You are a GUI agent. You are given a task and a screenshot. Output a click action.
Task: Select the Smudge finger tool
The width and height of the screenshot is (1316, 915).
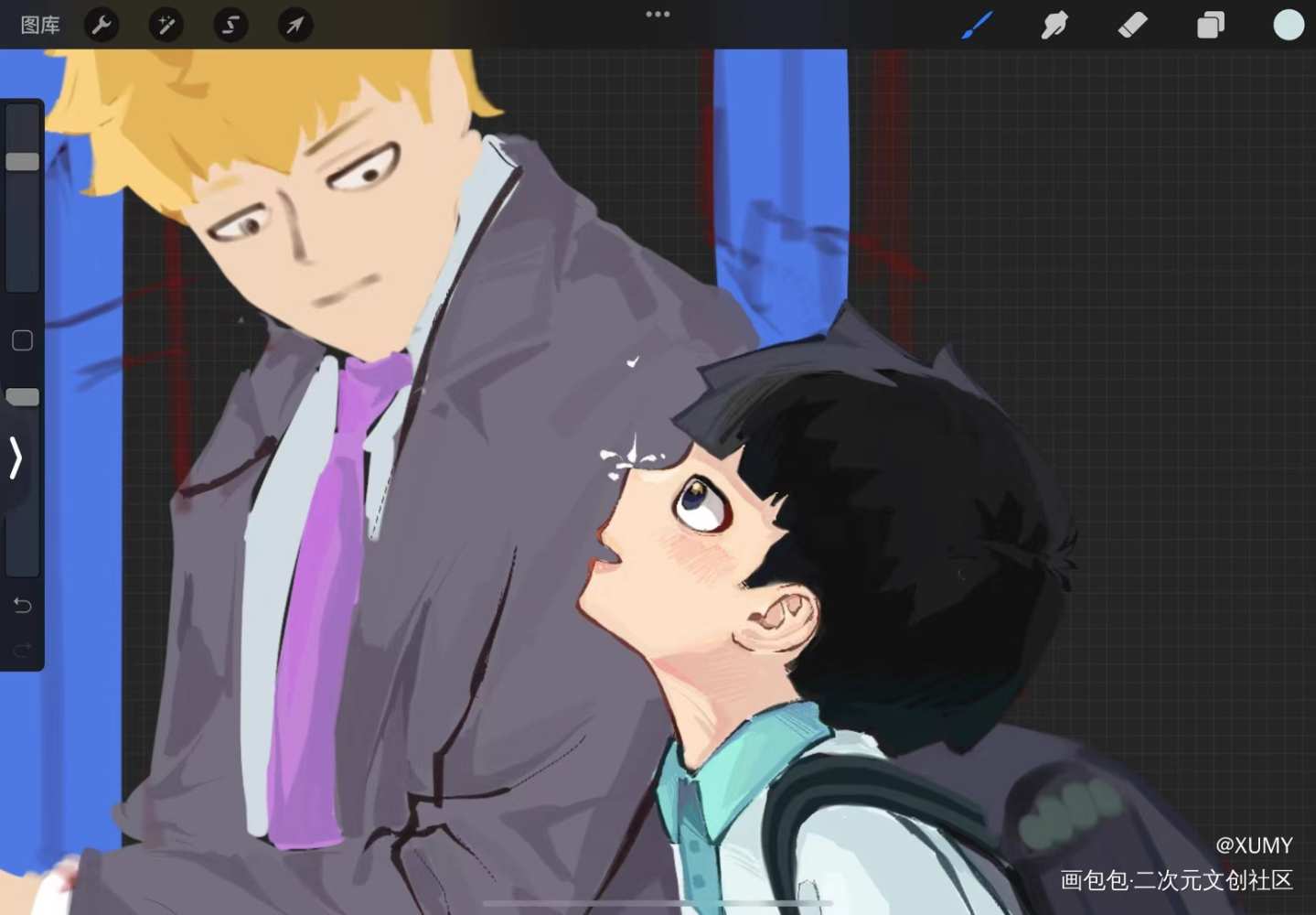(x=1054, y=25)
